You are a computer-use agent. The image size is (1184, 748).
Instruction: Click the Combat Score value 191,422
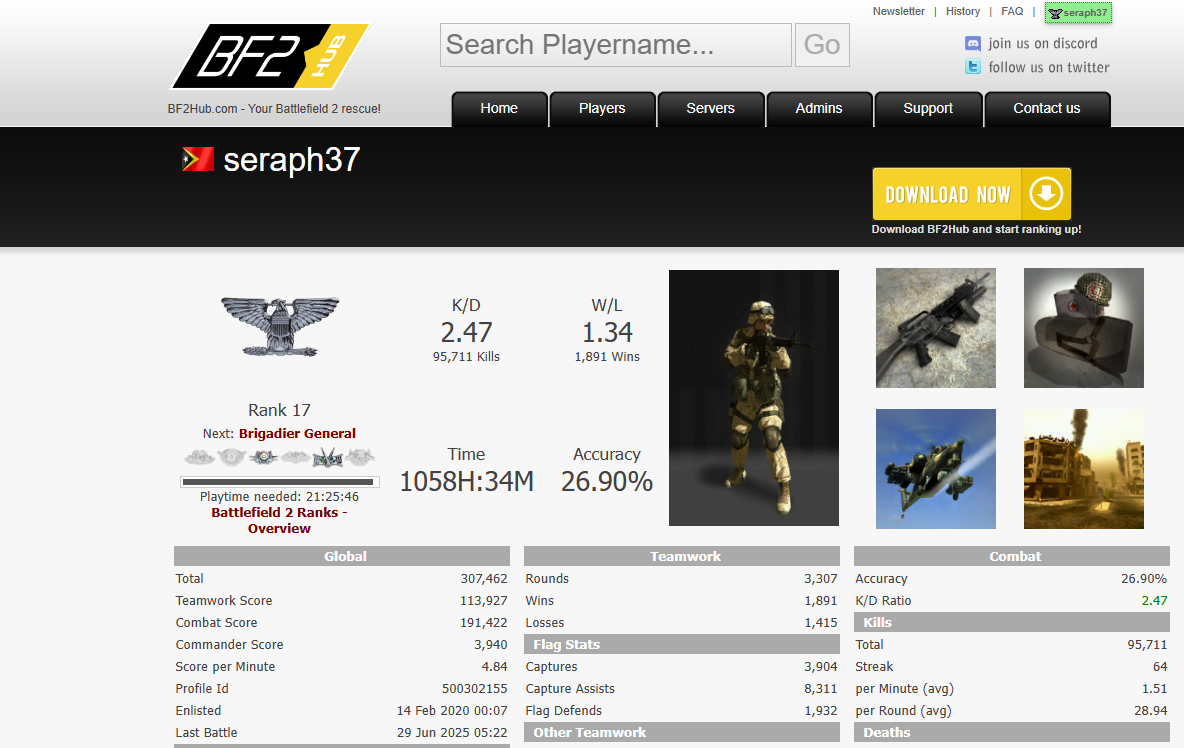click(x=484, y=623)
